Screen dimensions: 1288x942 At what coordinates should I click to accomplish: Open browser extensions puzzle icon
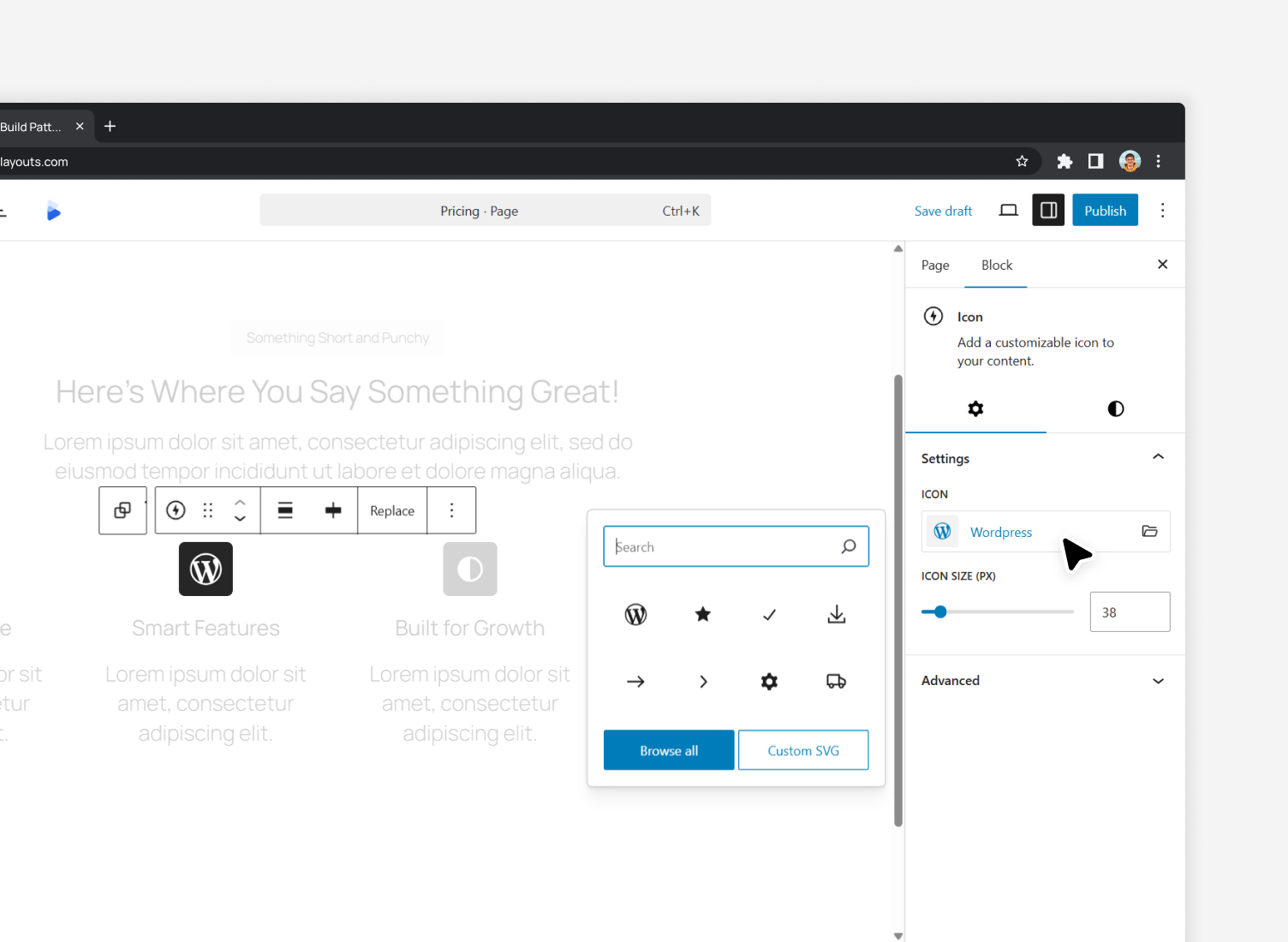[x=1064, y=161]
